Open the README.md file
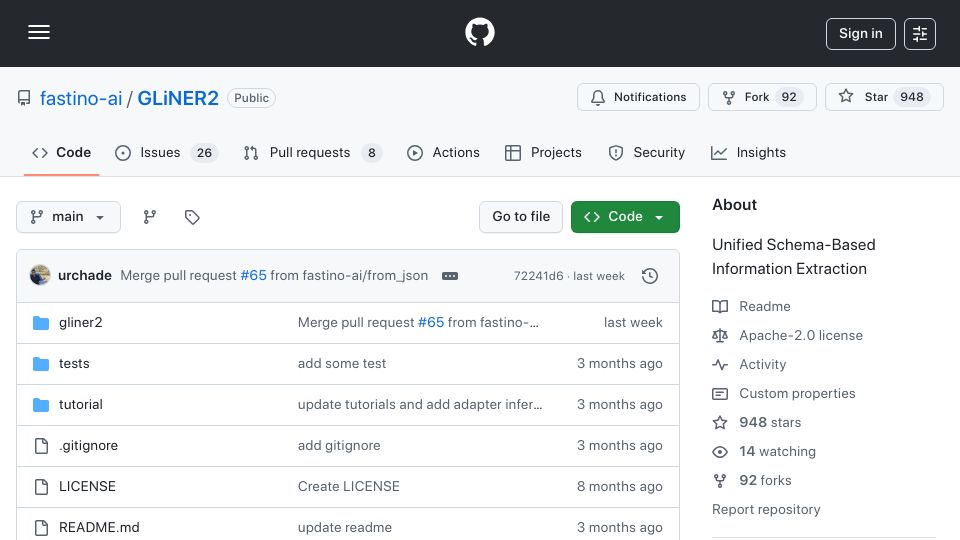Viewport: 960px width, 540px height. pos(99,528)
